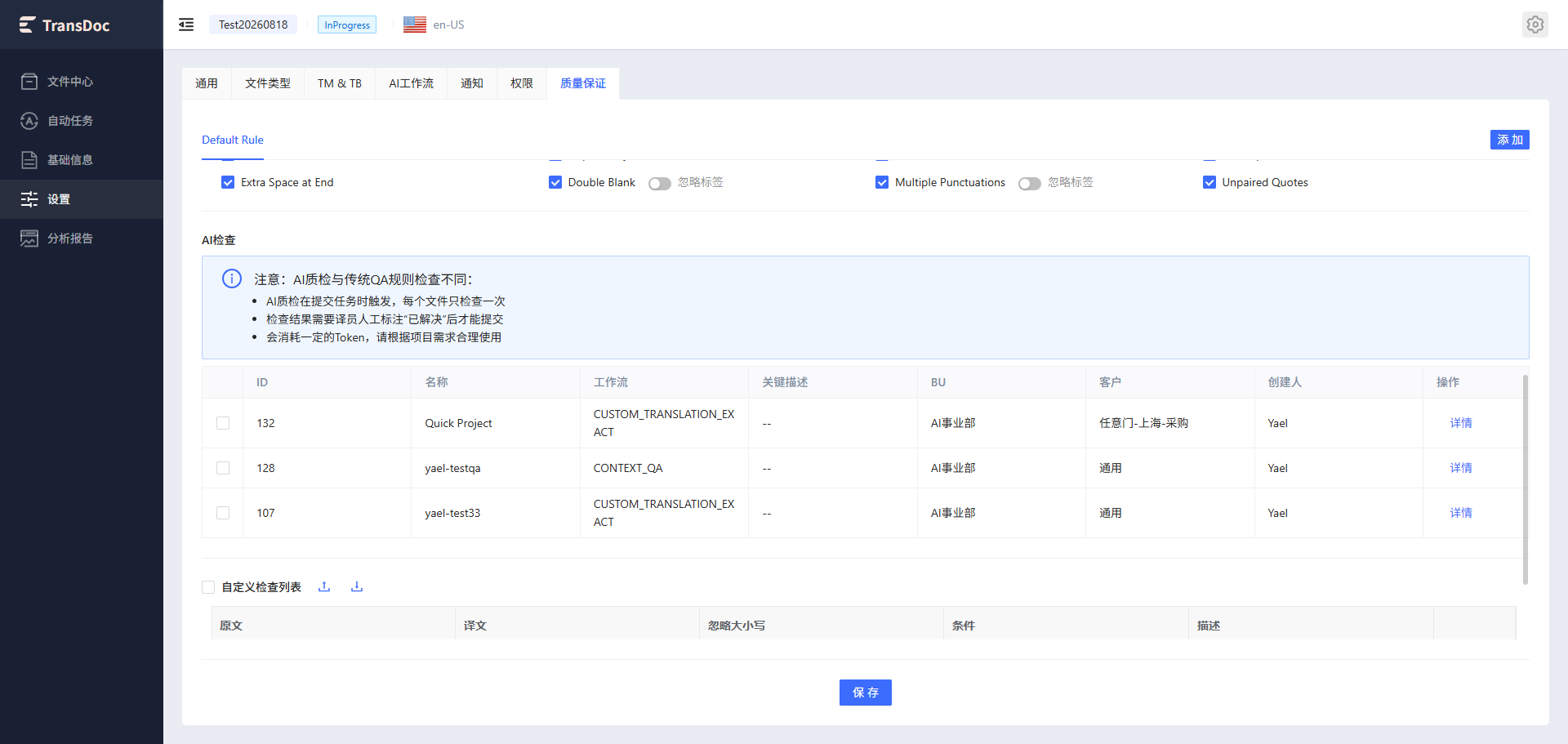Open 基础信息 in the sidebar
Viewport: 1568px width, 744px height.
click(x=82, y=160)
